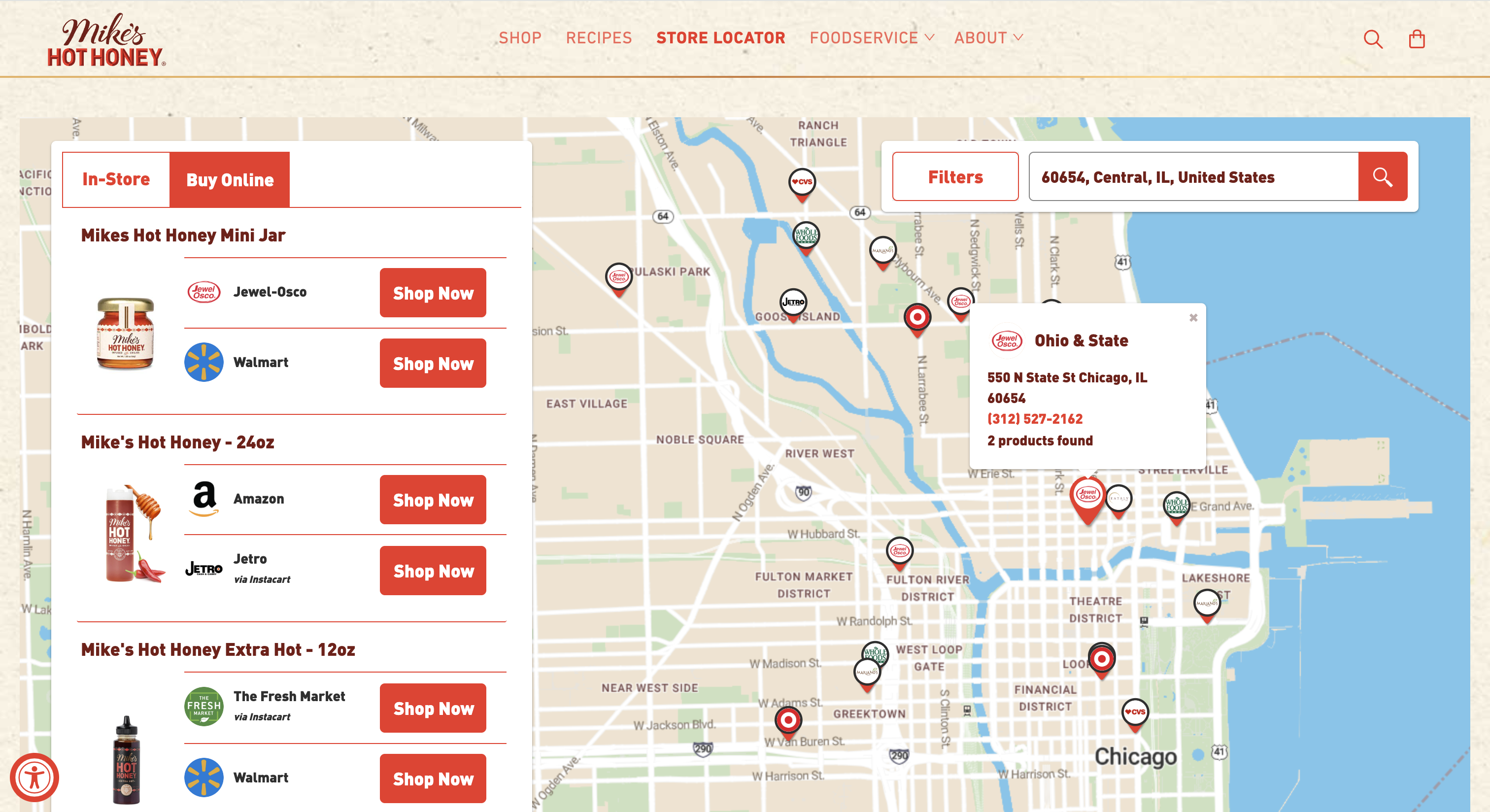Open the site search magnifier icon
The height and width of the screenshot is (812, 1490).
[1373, 39]
